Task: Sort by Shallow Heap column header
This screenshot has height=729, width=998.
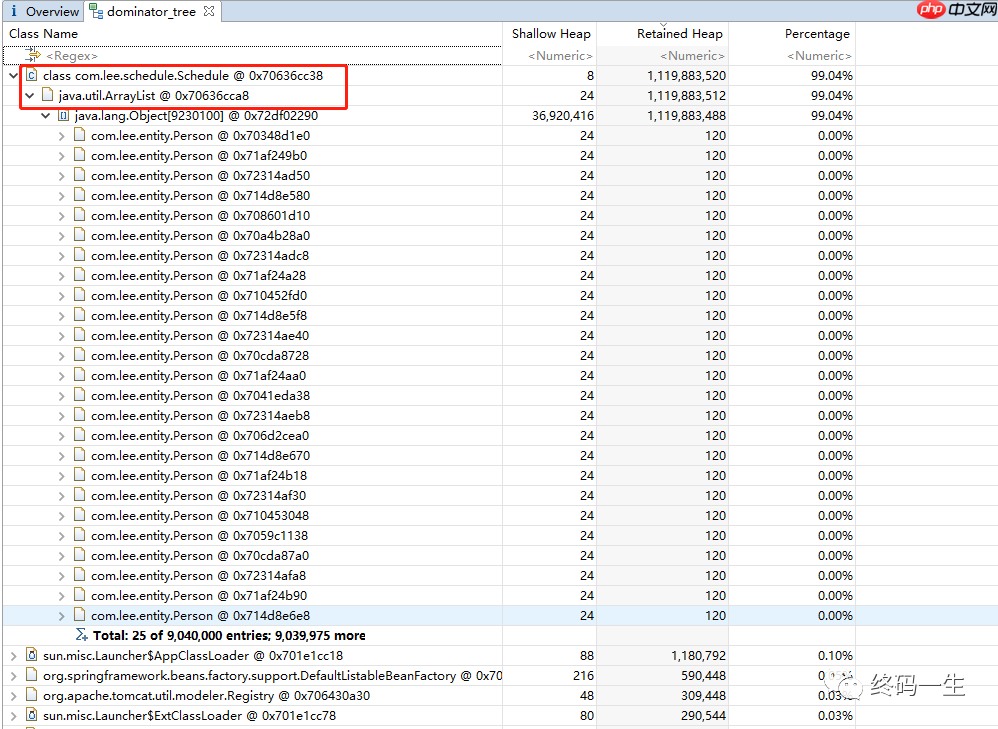Action: [x=551, y=34]
